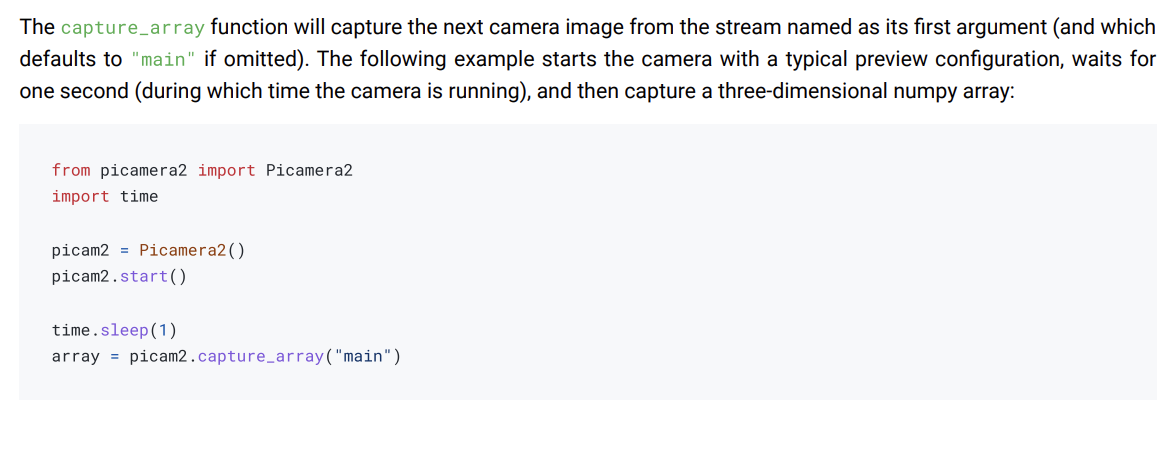Click the red "import" keyword after picamera2
The width and height of the screenshot is (1175, 455).
pos(226,170)
